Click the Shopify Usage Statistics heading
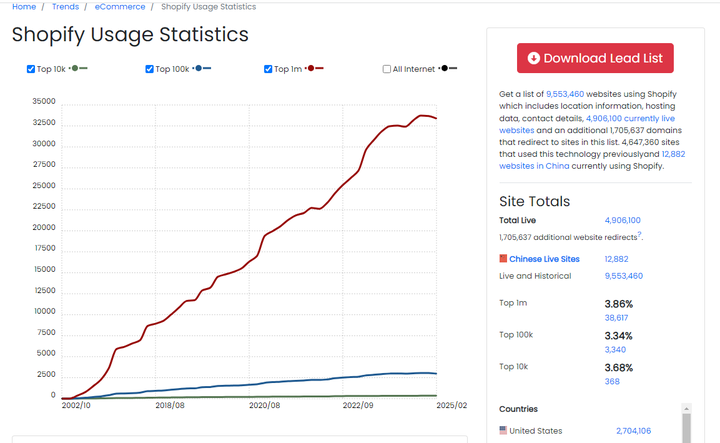 (130, 34)
